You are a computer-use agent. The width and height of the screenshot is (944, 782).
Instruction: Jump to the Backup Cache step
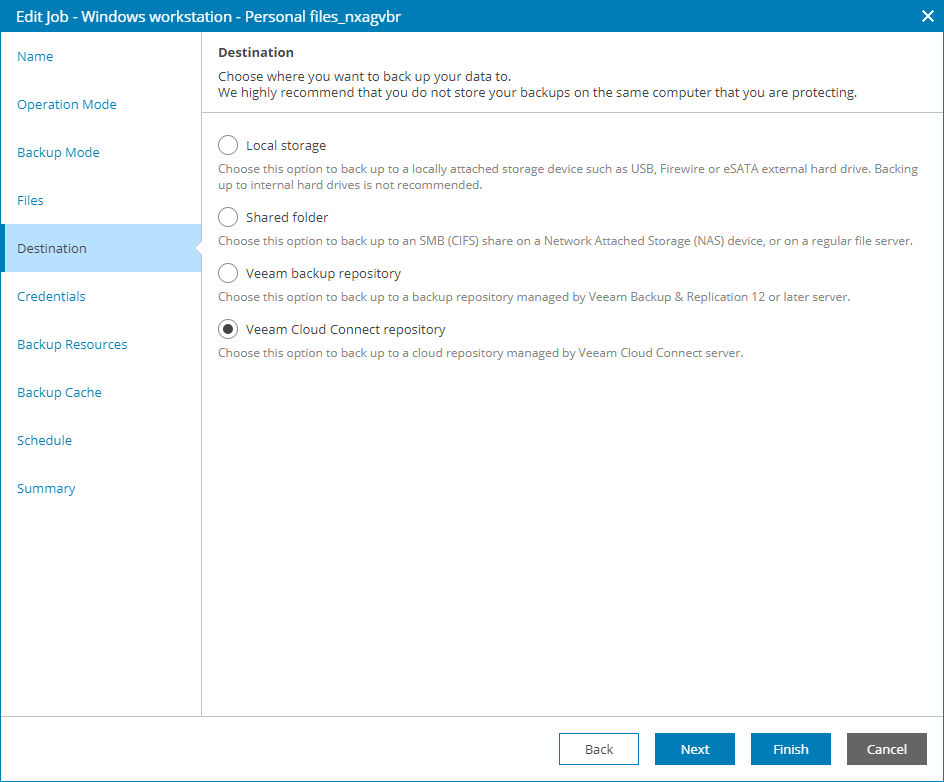tap(58, 392)
